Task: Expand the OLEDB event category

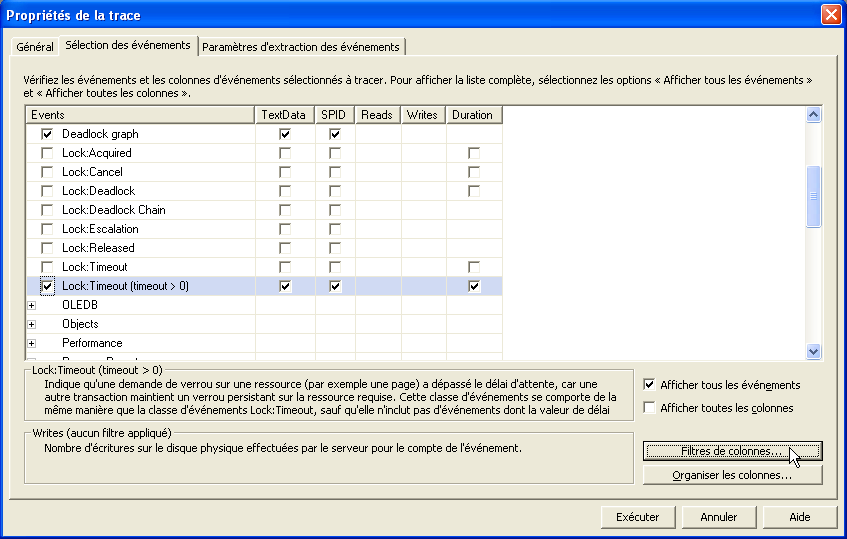Action: click(x=32, y=305)
